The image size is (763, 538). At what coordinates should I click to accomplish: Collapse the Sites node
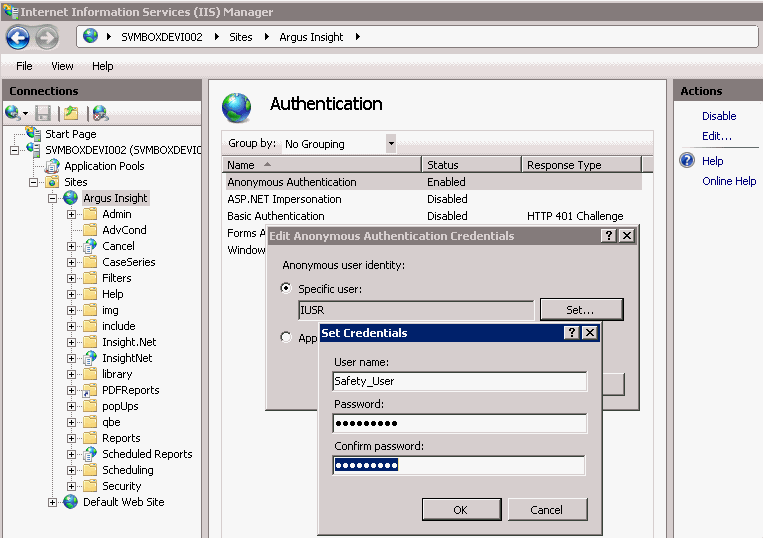pos(34,182)
